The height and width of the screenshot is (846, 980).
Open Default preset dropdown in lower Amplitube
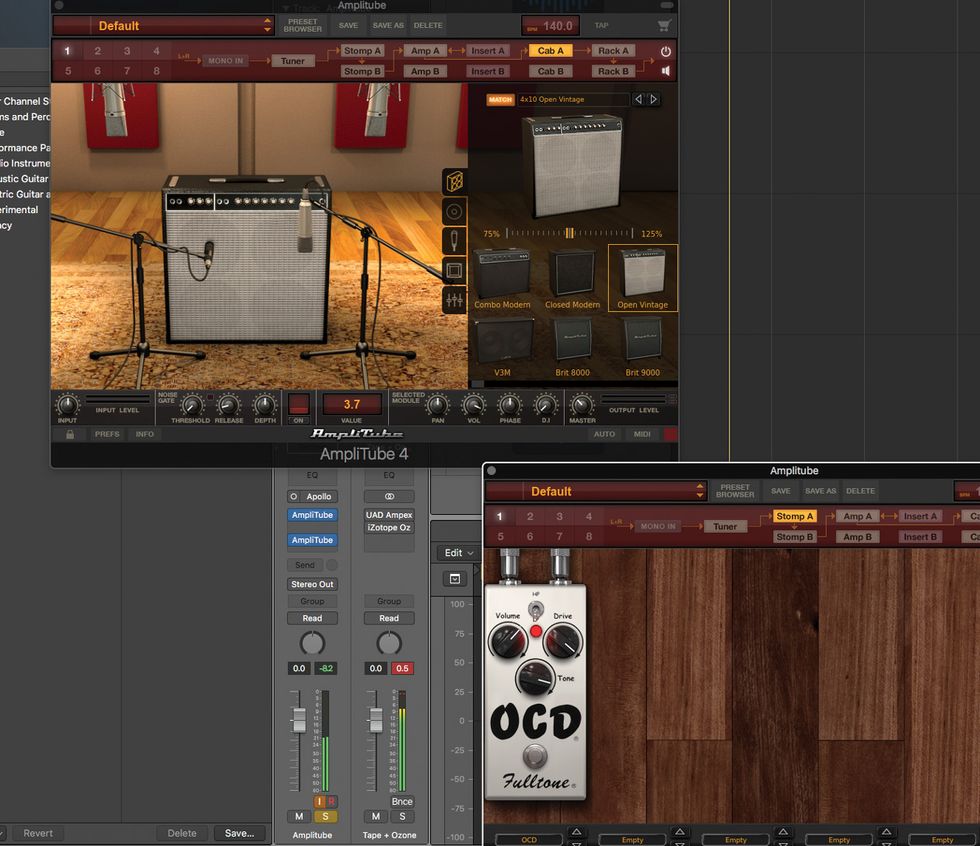596,491
